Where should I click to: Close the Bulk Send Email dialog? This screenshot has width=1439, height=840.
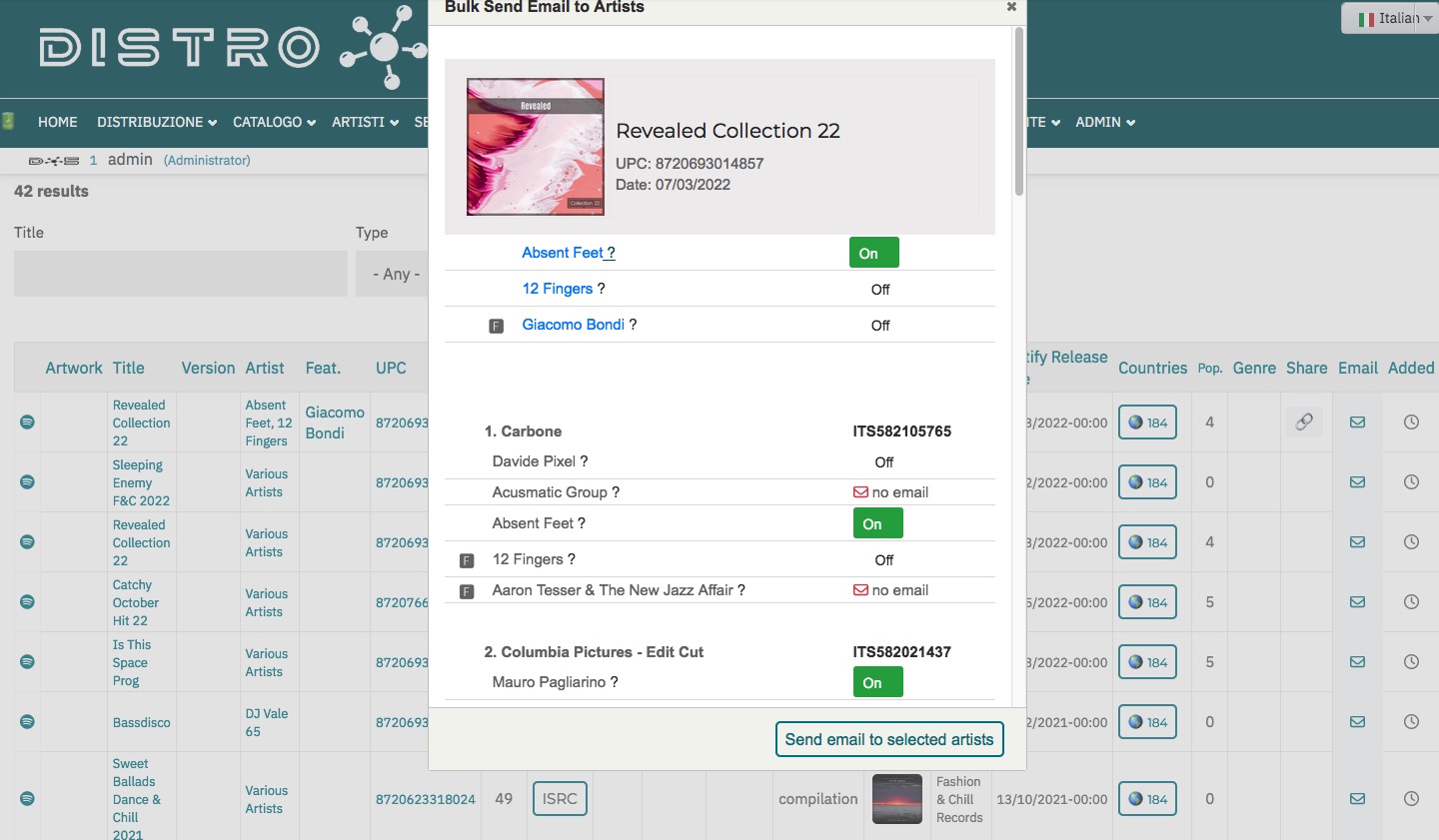1011,7
